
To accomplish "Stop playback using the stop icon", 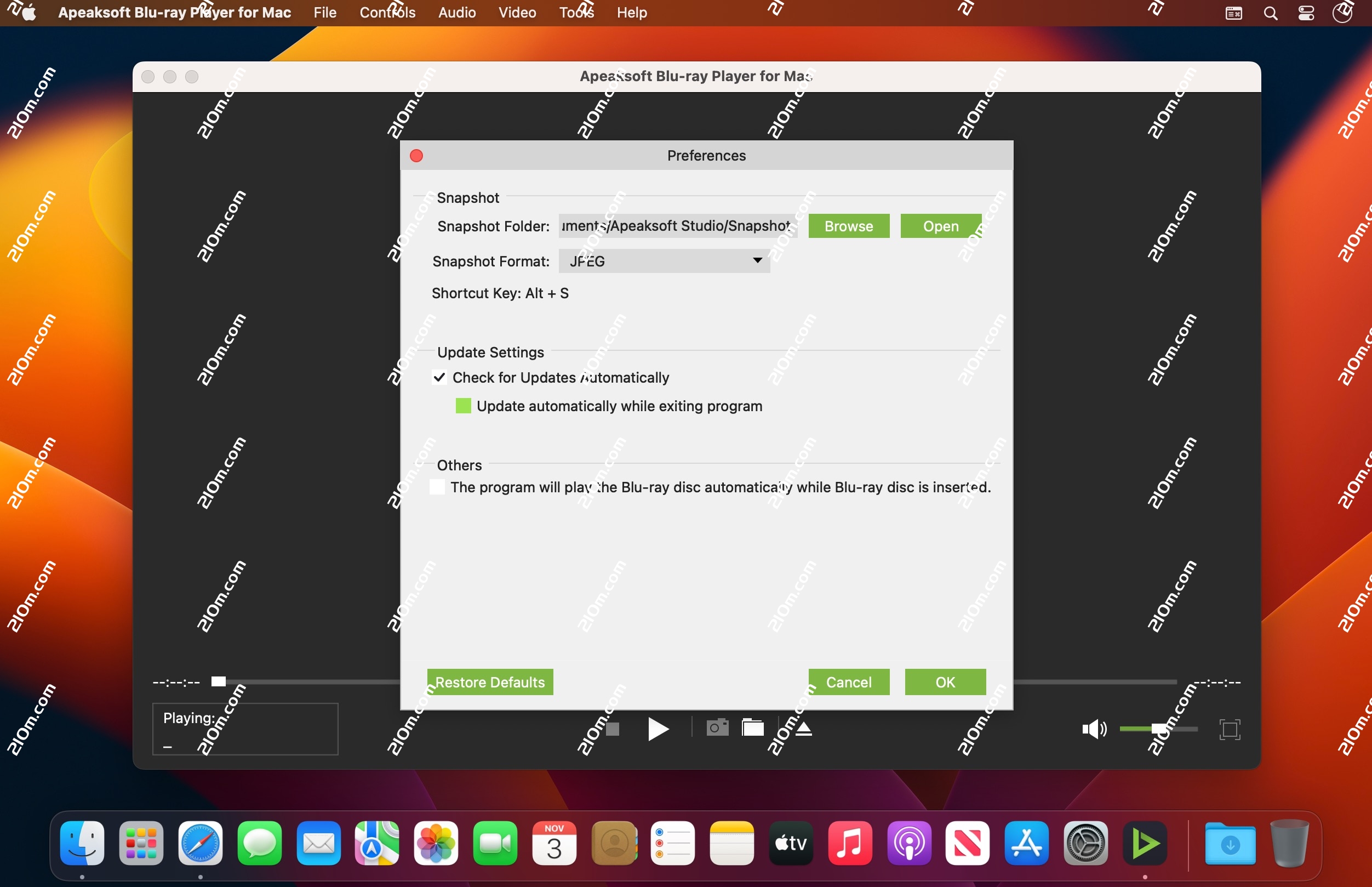I will point(612,728).
